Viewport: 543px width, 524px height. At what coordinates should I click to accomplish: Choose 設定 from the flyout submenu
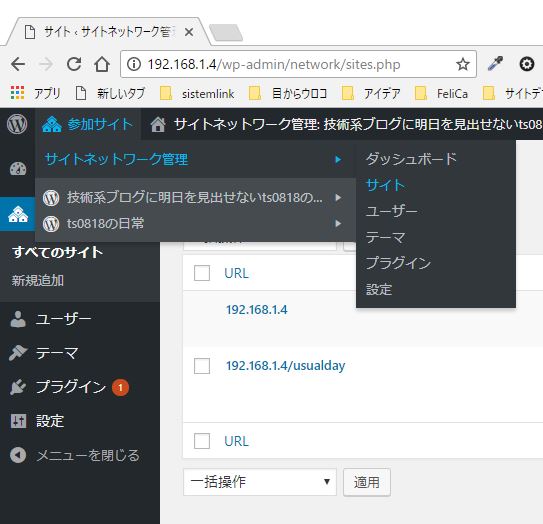[x=379, y=289]
